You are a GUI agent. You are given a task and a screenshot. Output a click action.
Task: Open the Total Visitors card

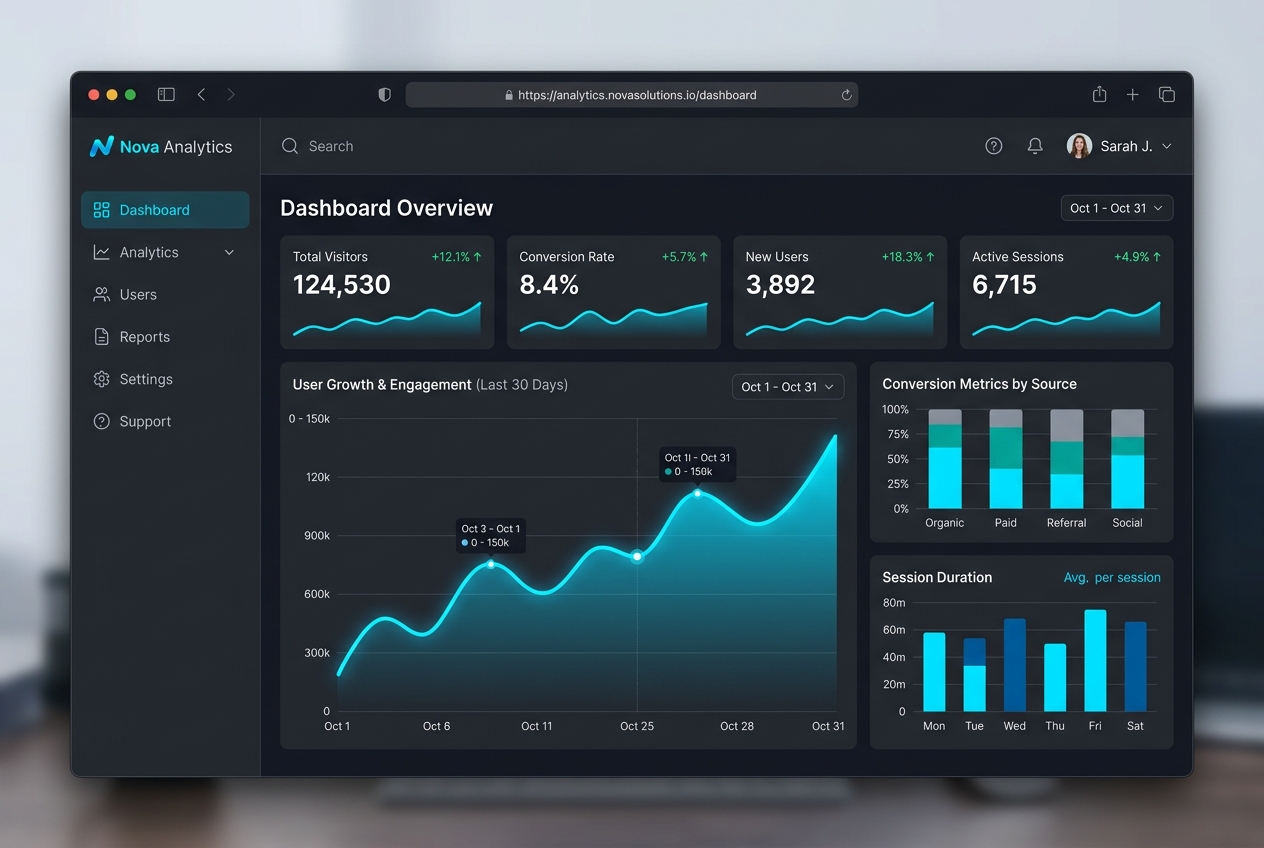[x=387, y=292]
